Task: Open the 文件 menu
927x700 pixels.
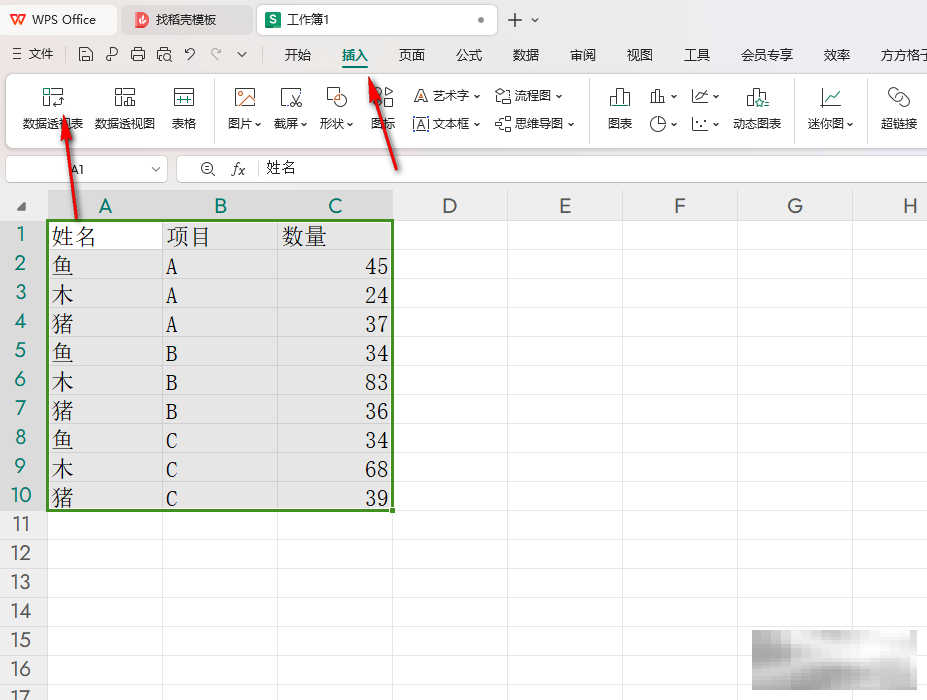Action: pyautogui.click(x=40, y=55)
